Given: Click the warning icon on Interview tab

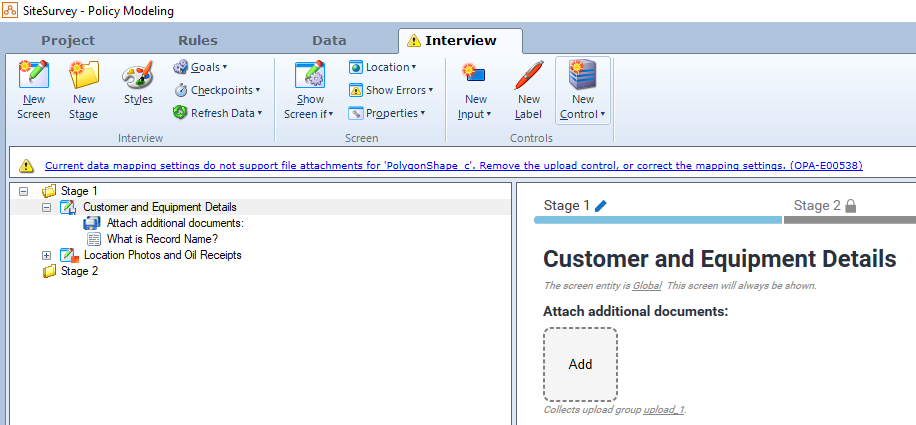Looking at the screenshot, I should 414,41.
